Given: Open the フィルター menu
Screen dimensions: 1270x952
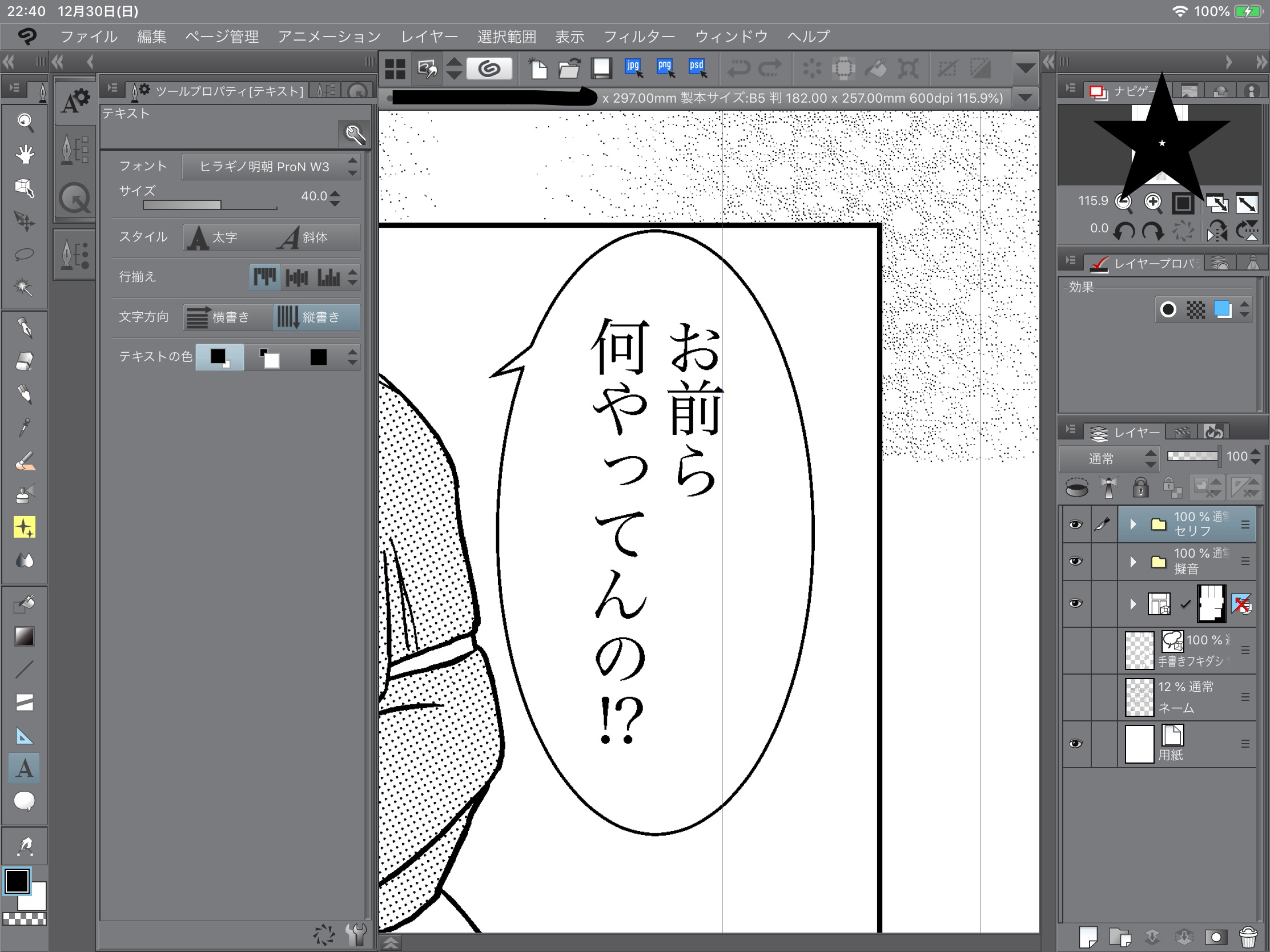Looking at the screenshot, I should 638,37.
